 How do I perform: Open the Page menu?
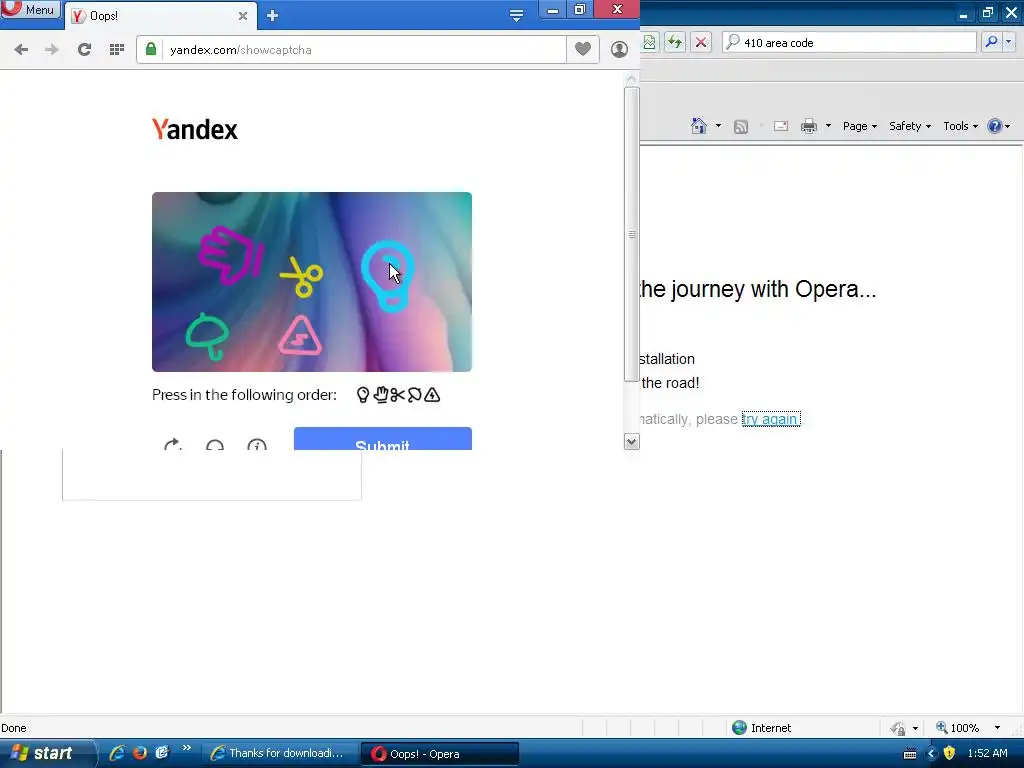[x=859, y=126]
